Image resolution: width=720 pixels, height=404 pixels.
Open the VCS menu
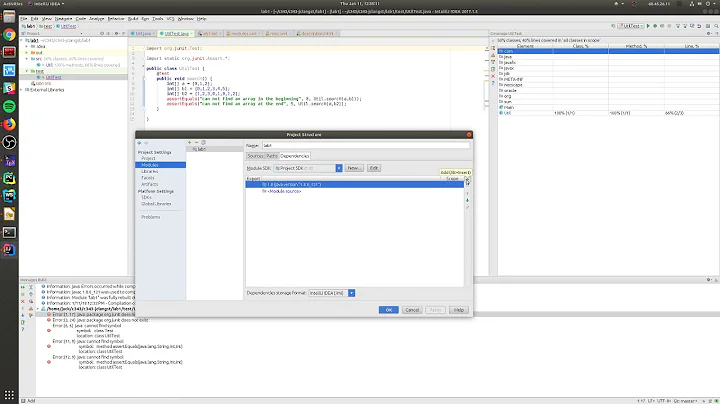[170, 19]
